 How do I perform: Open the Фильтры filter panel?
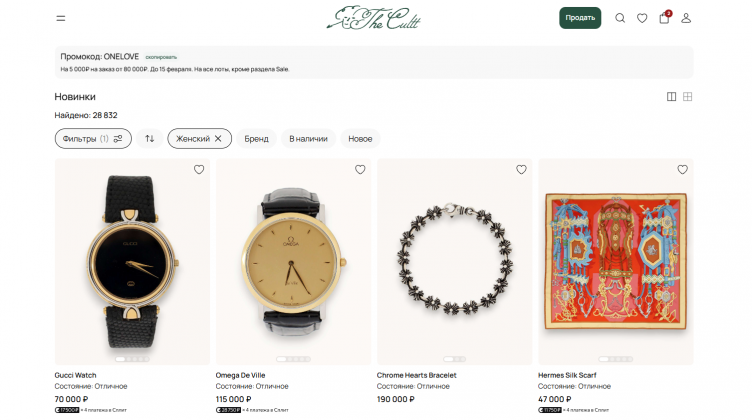click(92, 139)
